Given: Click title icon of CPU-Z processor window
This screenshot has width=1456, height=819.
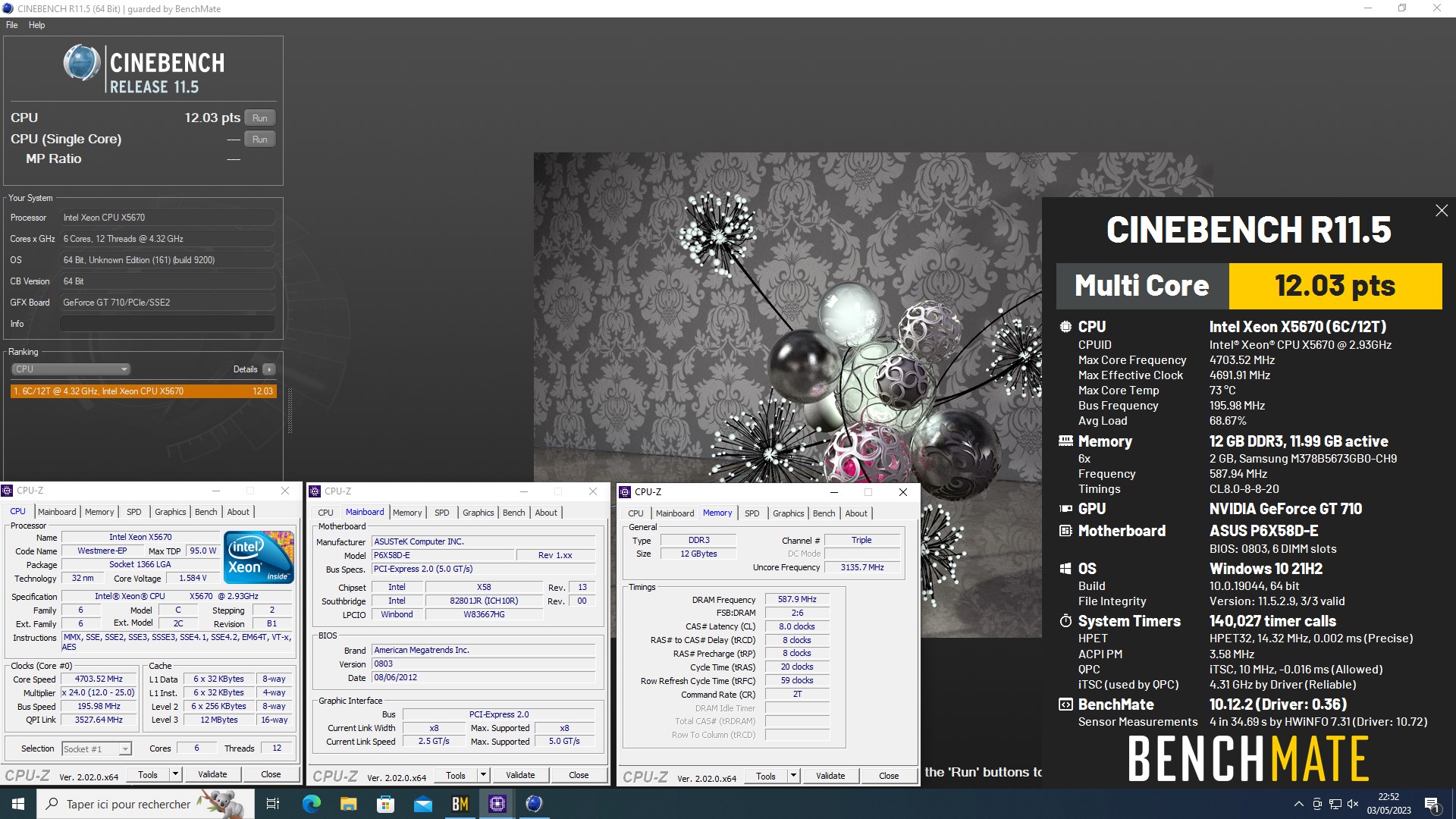Looking at the screenshot, I should (x=7, y=491).
